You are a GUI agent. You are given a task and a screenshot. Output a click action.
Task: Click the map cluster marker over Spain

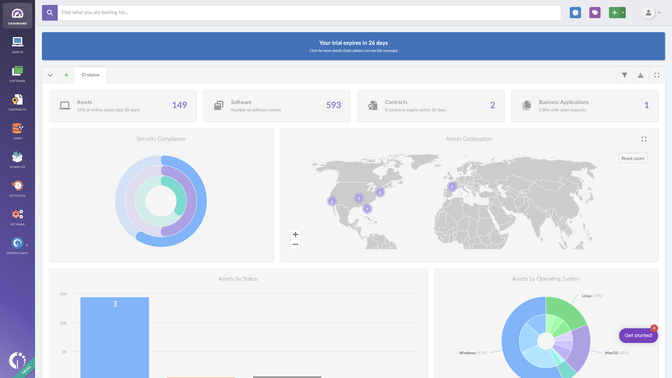(x=452, y=186)
